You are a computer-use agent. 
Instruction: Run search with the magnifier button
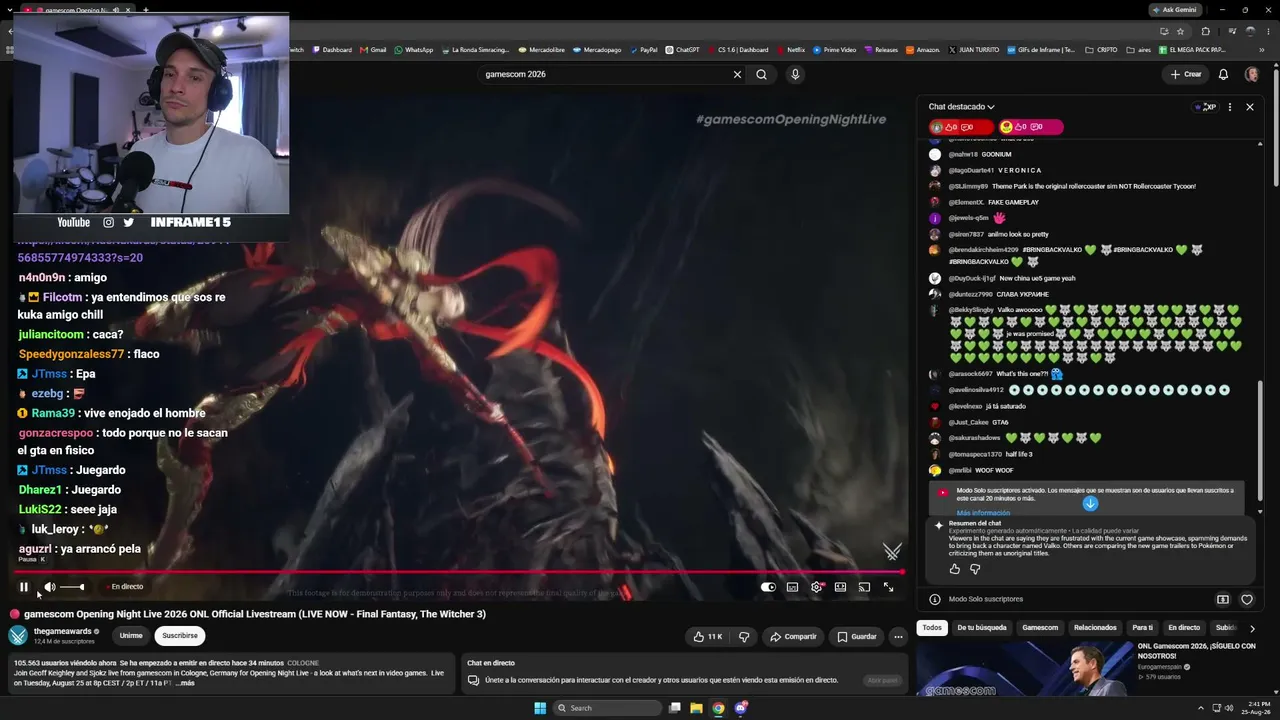(x=761, y=74)
